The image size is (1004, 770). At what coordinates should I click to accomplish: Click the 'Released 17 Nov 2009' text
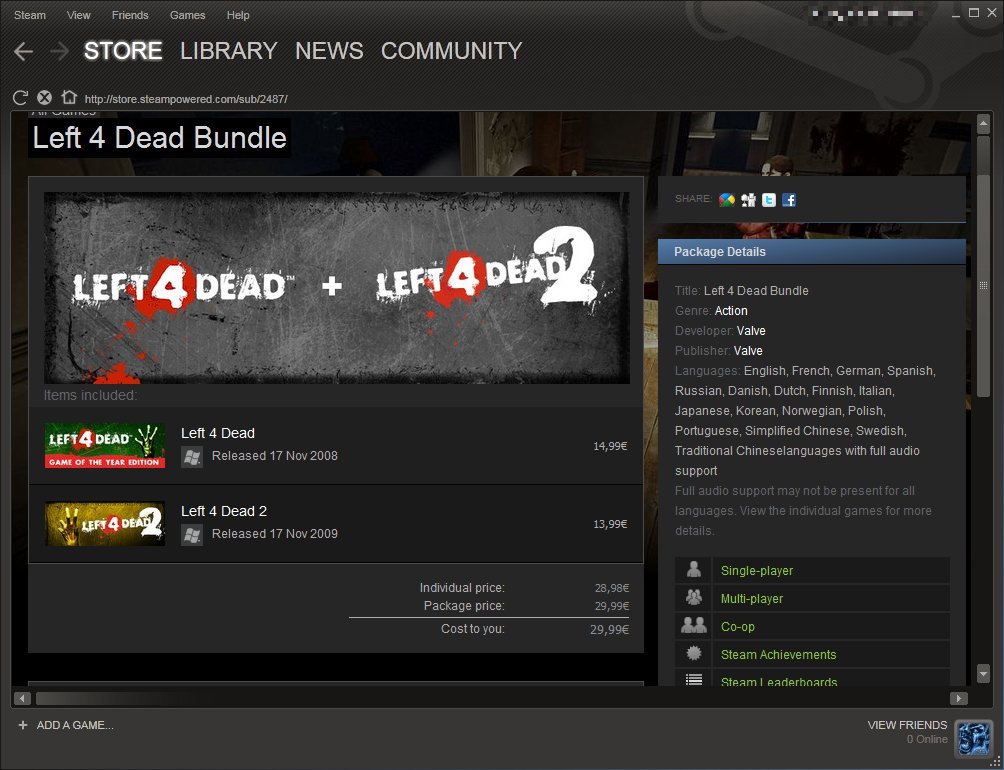pyautogui.click(x=275, y=534)
